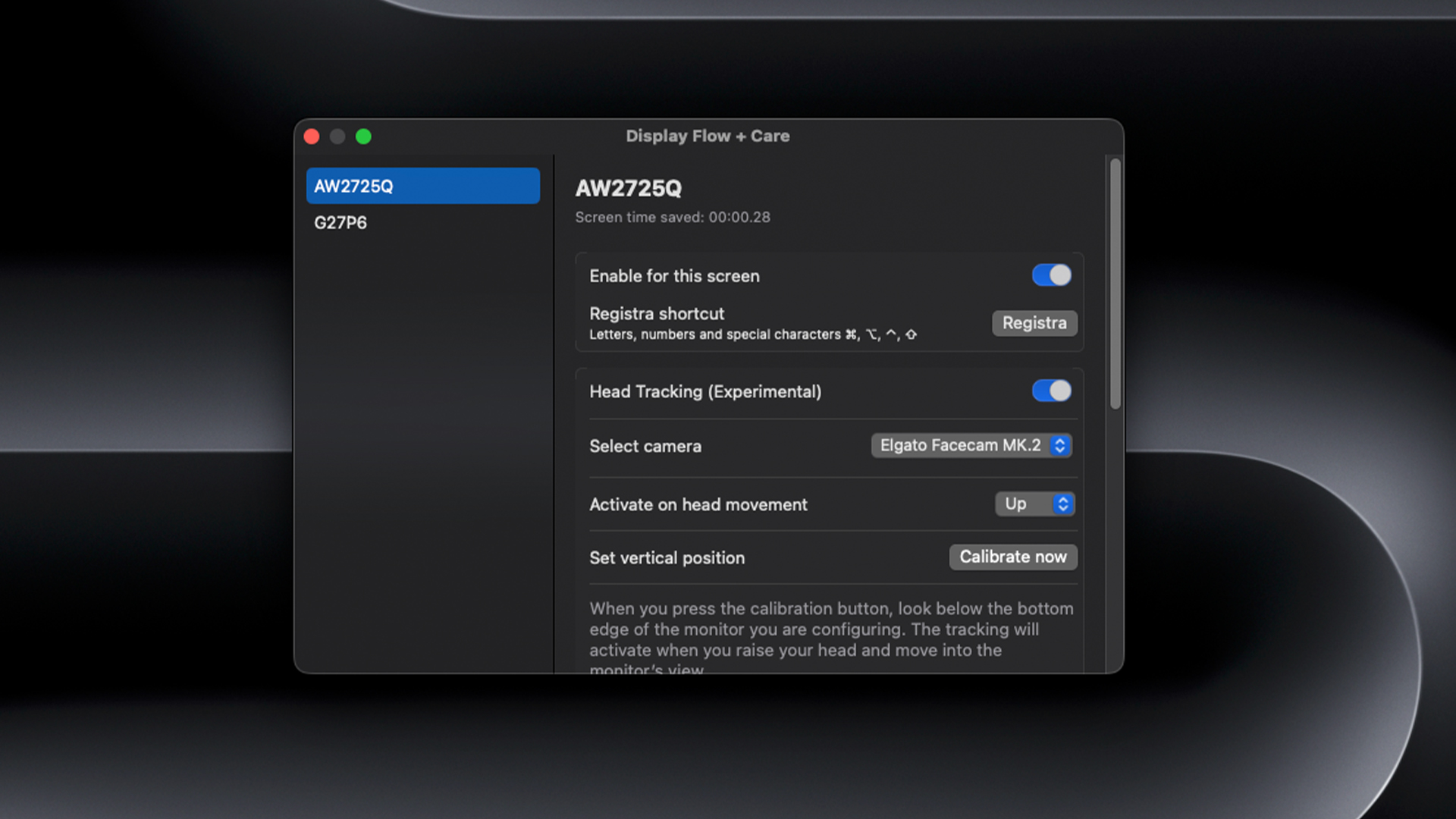Click the green zoom window button

click(x=363, y=136)
